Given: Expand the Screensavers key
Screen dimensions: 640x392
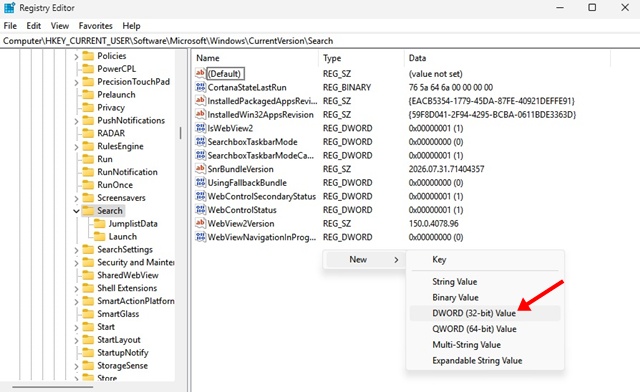Looking at the screenshot, I should pyautogui.click(x=76, y=198).
